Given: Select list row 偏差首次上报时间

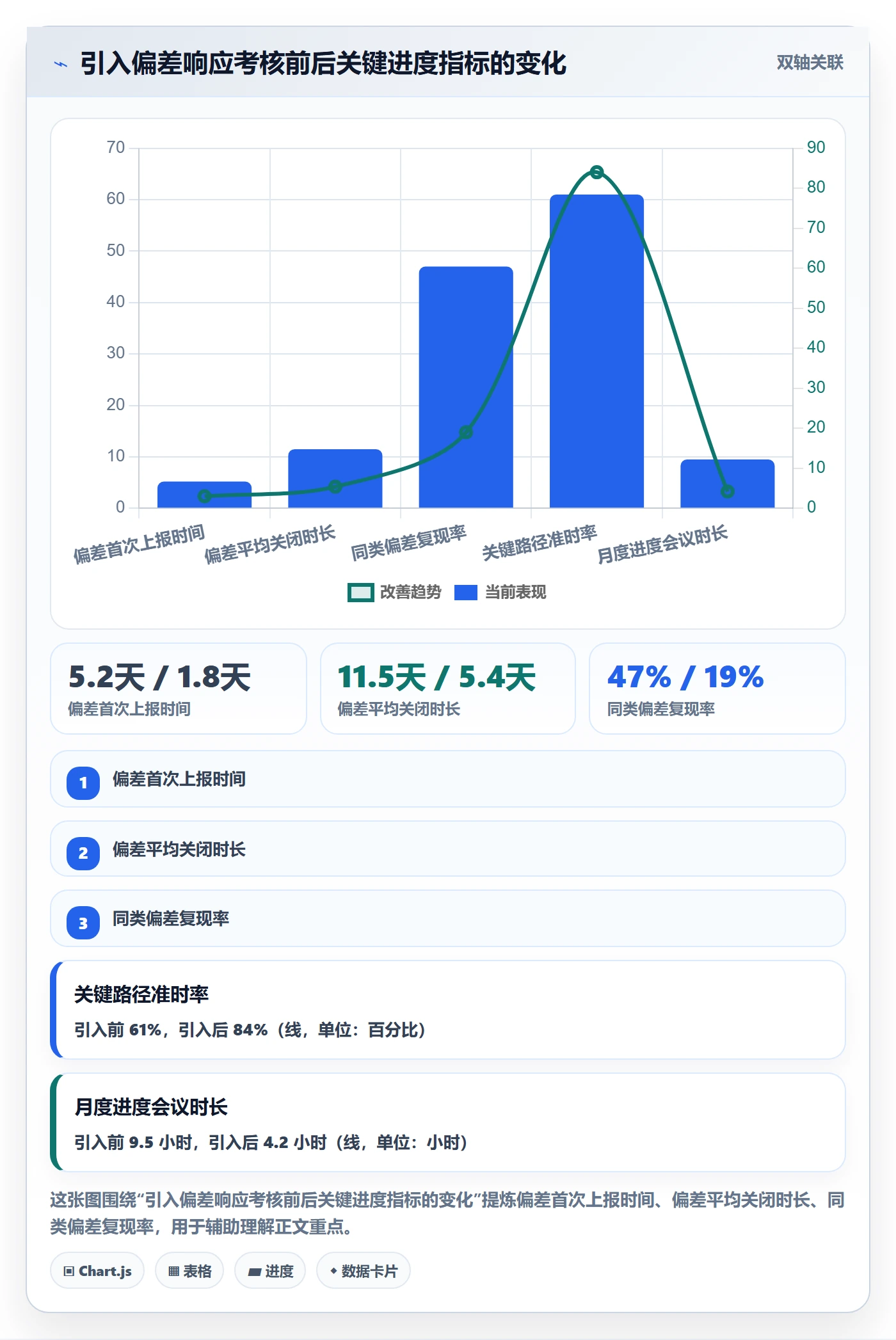Looking at the screenshot, I should [448, 779].
